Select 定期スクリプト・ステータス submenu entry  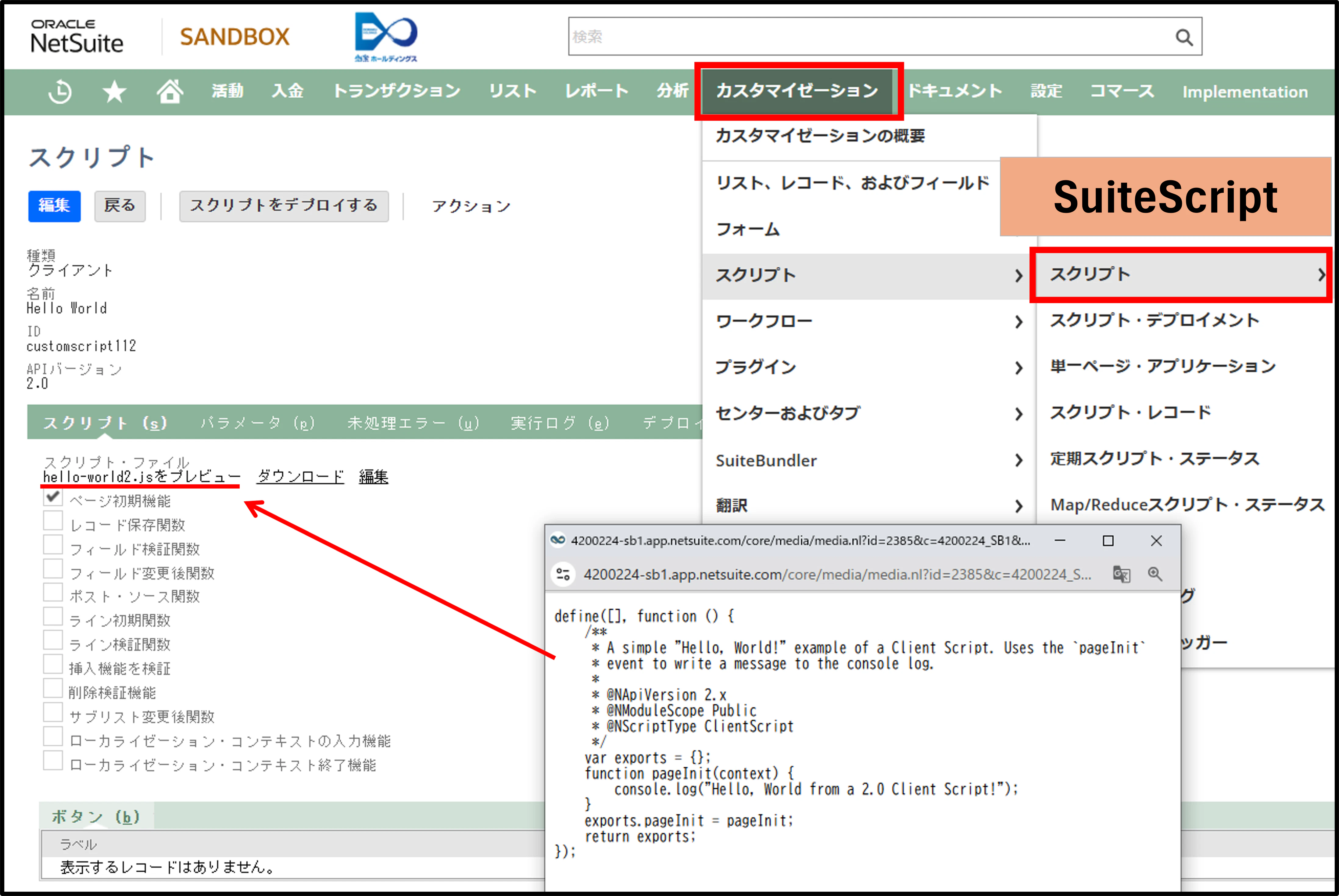1155,459
